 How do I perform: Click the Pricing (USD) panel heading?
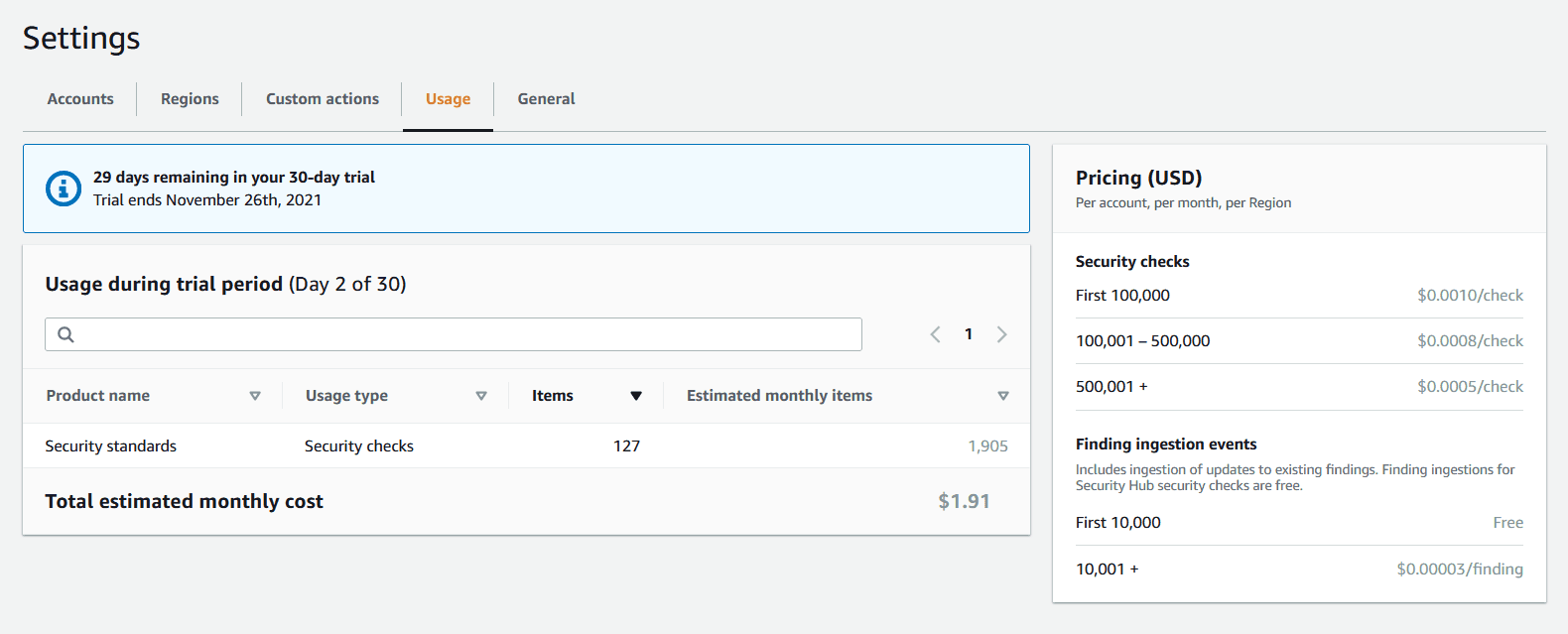coord(1138,178)
